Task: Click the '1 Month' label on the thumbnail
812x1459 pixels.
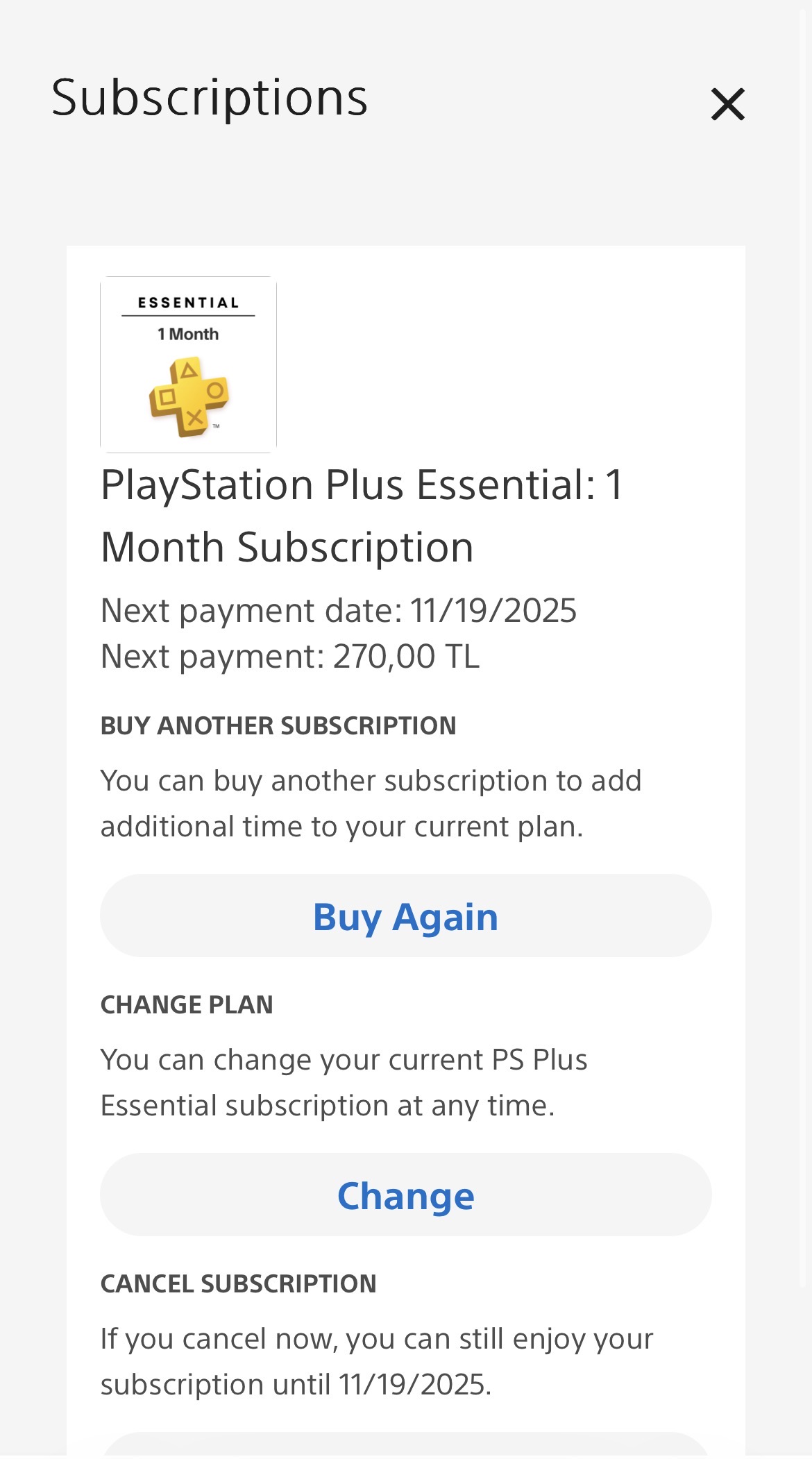Action: pyautogui.click(x=188, y=335)
